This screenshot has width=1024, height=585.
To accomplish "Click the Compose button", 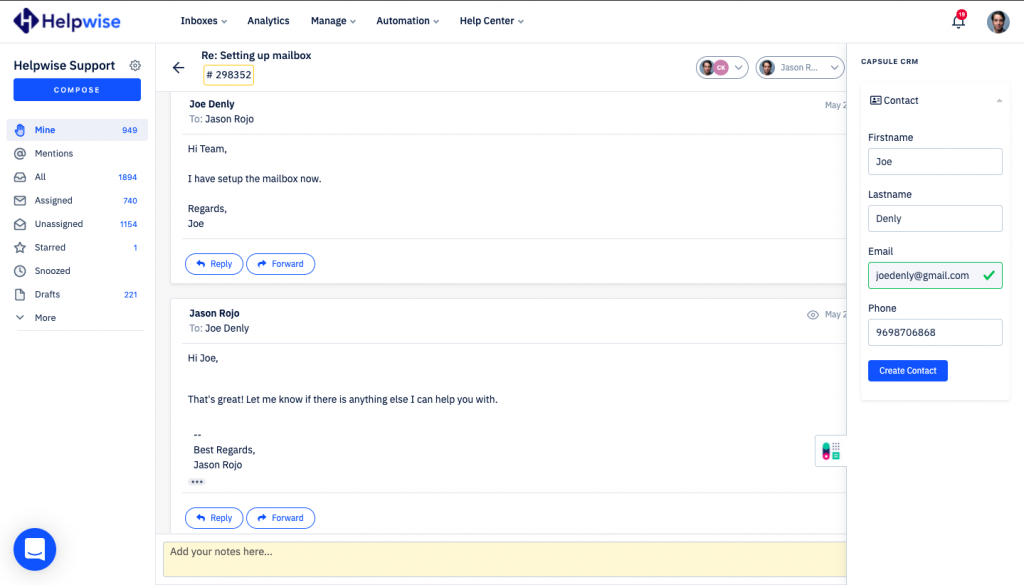I will click(77, 90).
